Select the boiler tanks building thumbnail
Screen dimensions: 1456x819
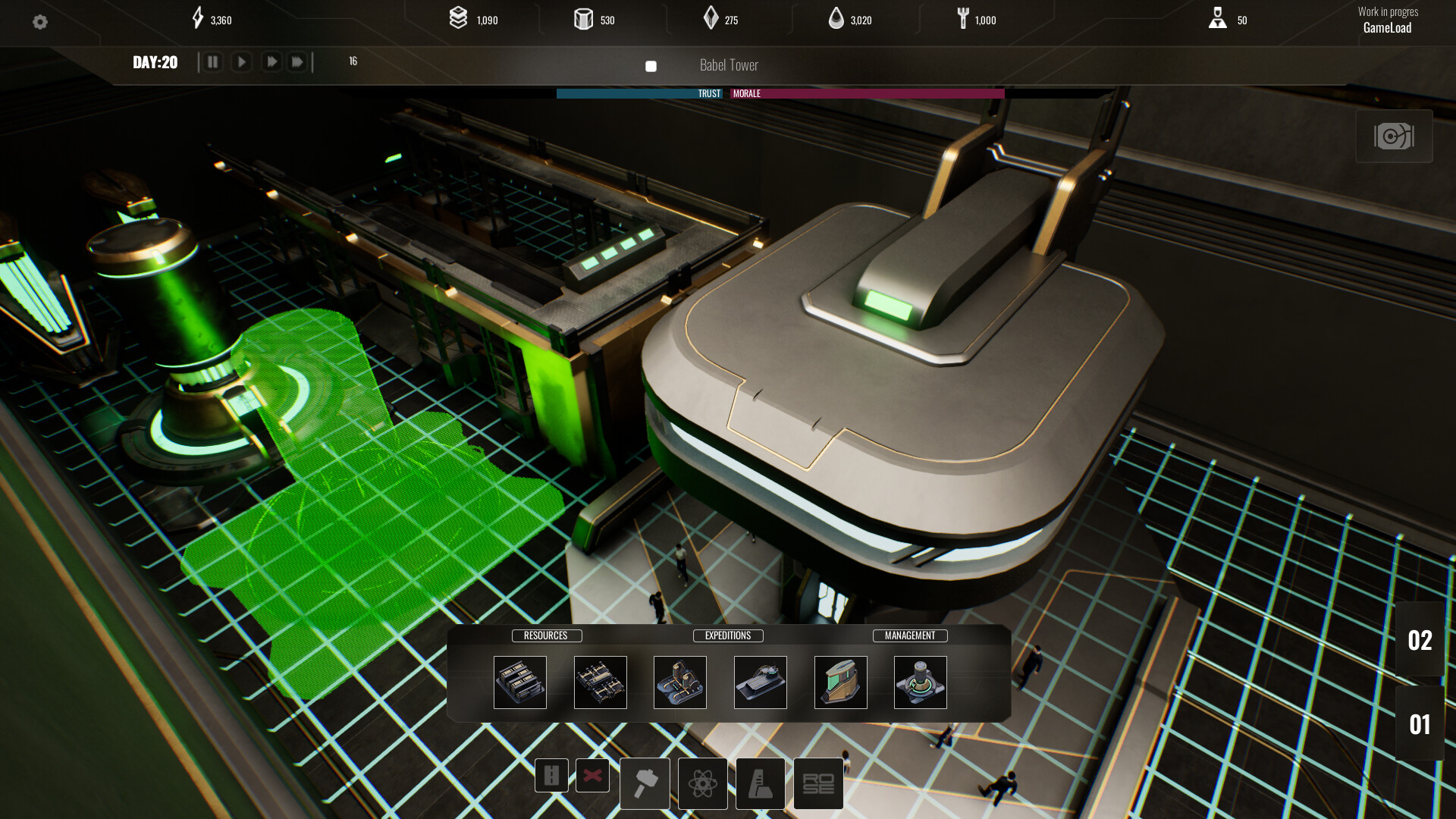(680, 682)
